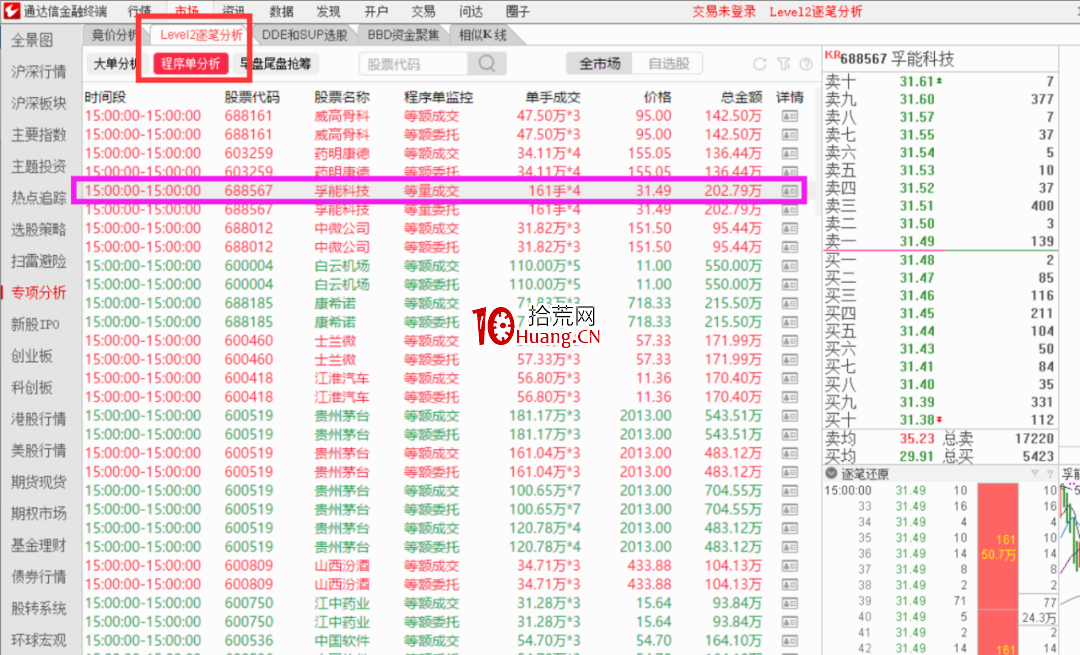Click the 逐笔还原 panel collapse icon
1080x655 pixels.
point(831,473)
